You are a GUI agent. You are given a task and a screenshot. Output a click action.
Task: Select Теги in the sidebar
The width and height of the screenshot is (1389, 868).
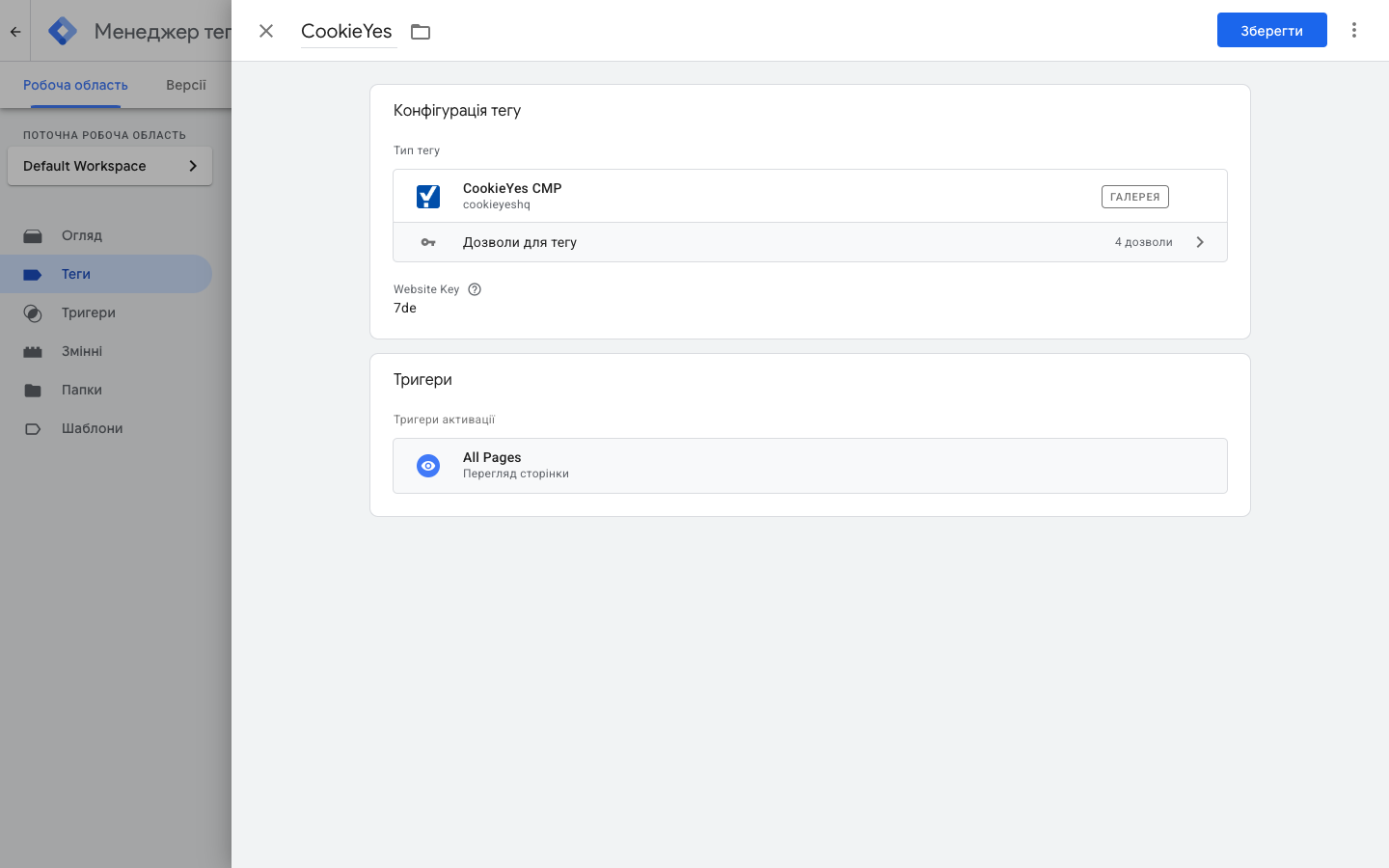(x=106, y=274)
